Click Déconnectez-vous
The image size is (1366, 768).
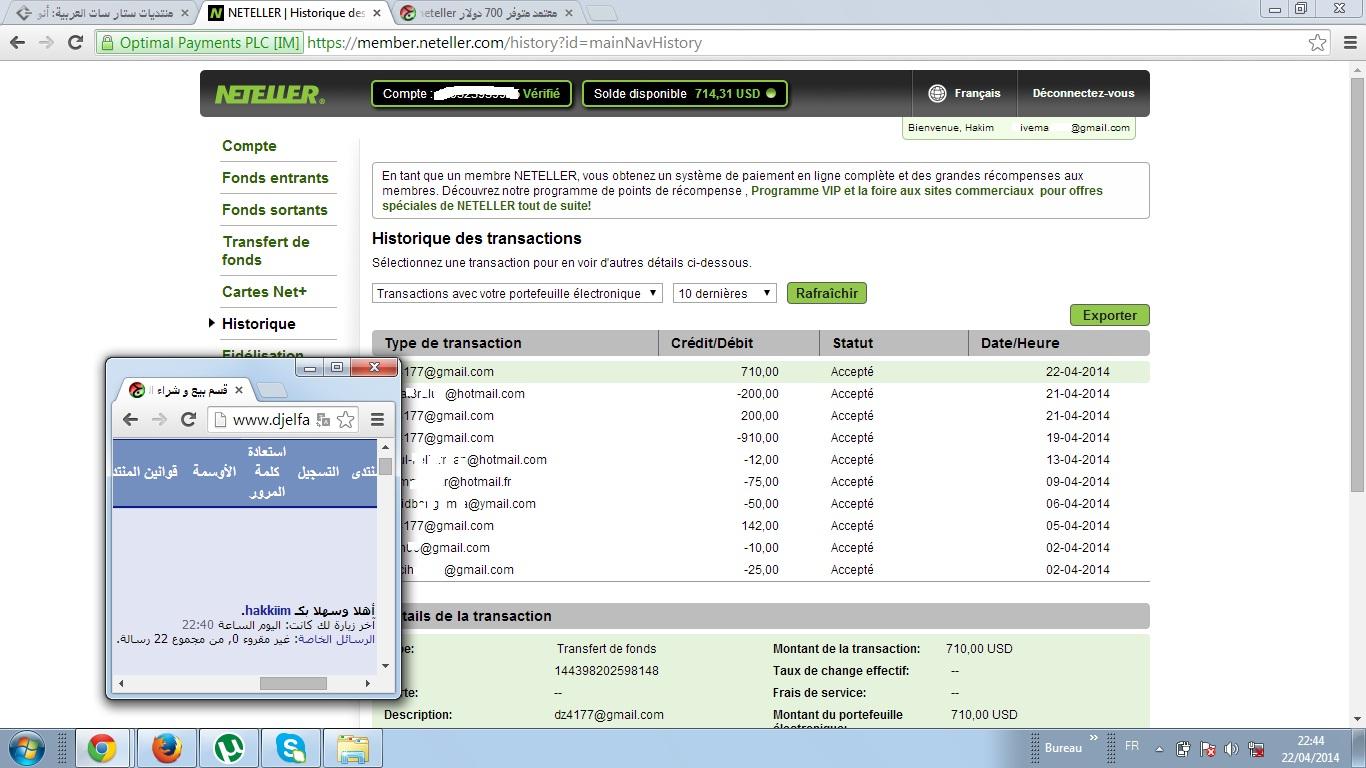1083,93
